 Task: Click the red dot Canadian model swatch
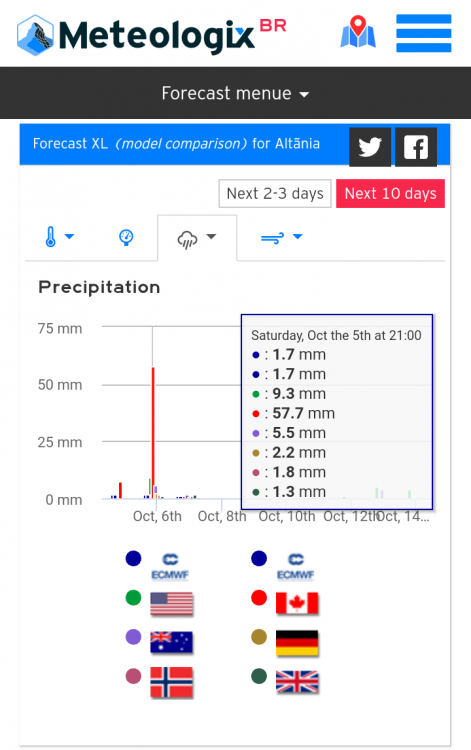click(x=259, y=597)
